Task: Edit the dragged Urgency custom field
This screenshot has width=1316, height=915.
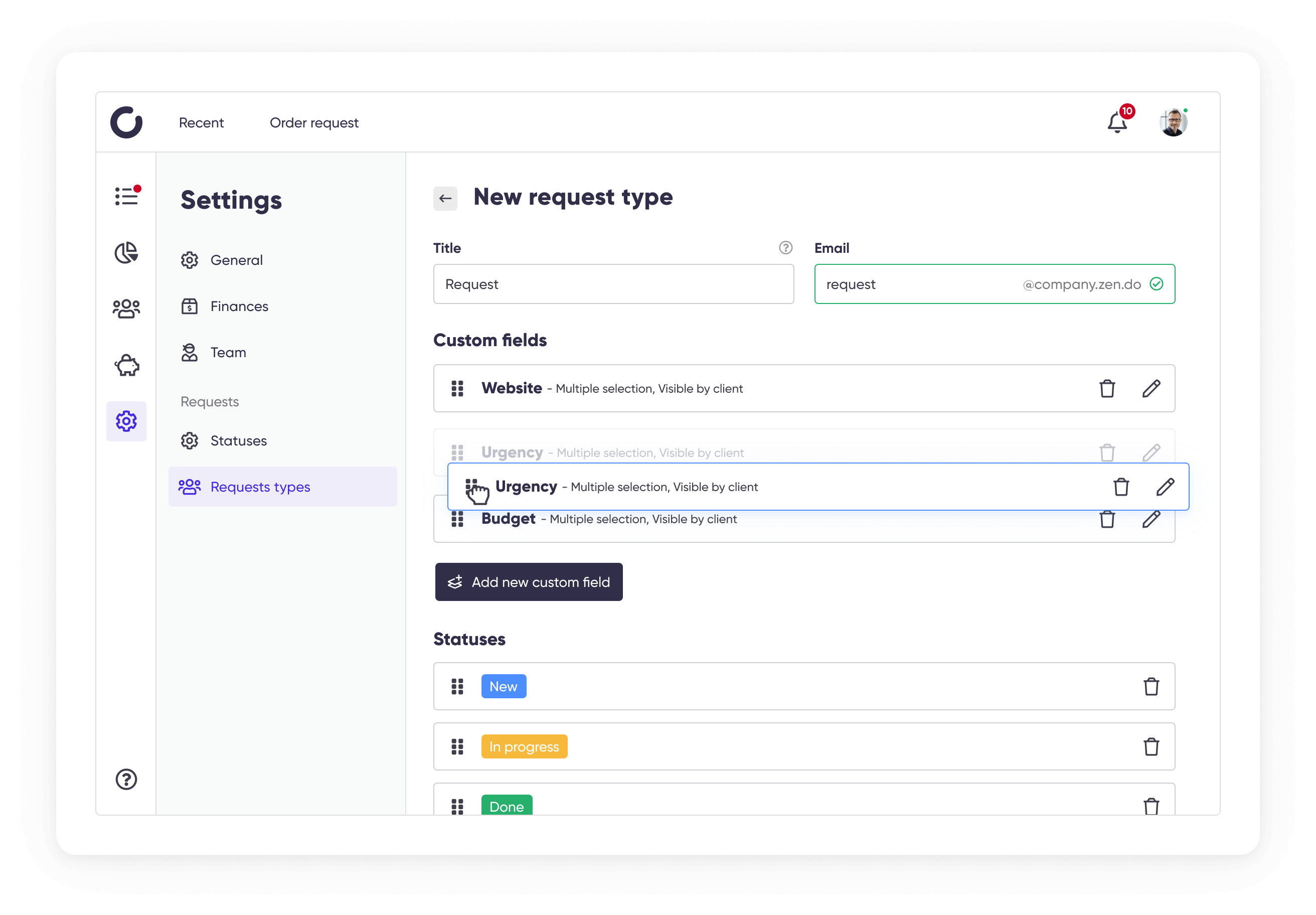Action: [x=1165, y=487]
